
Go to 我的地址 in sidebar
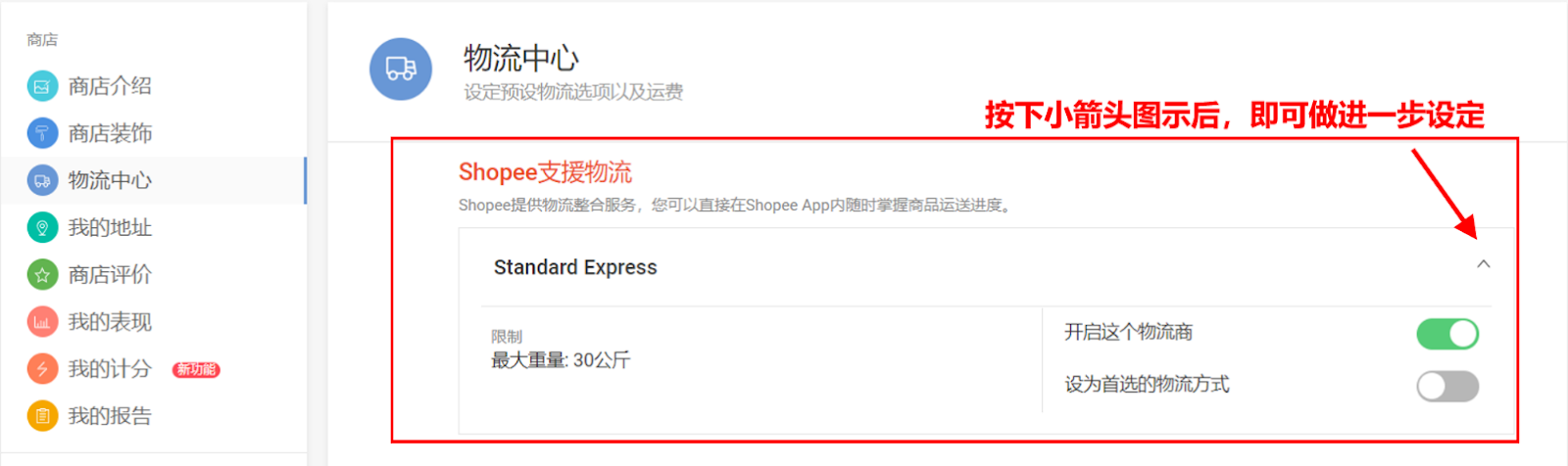(x=110, y=227)
